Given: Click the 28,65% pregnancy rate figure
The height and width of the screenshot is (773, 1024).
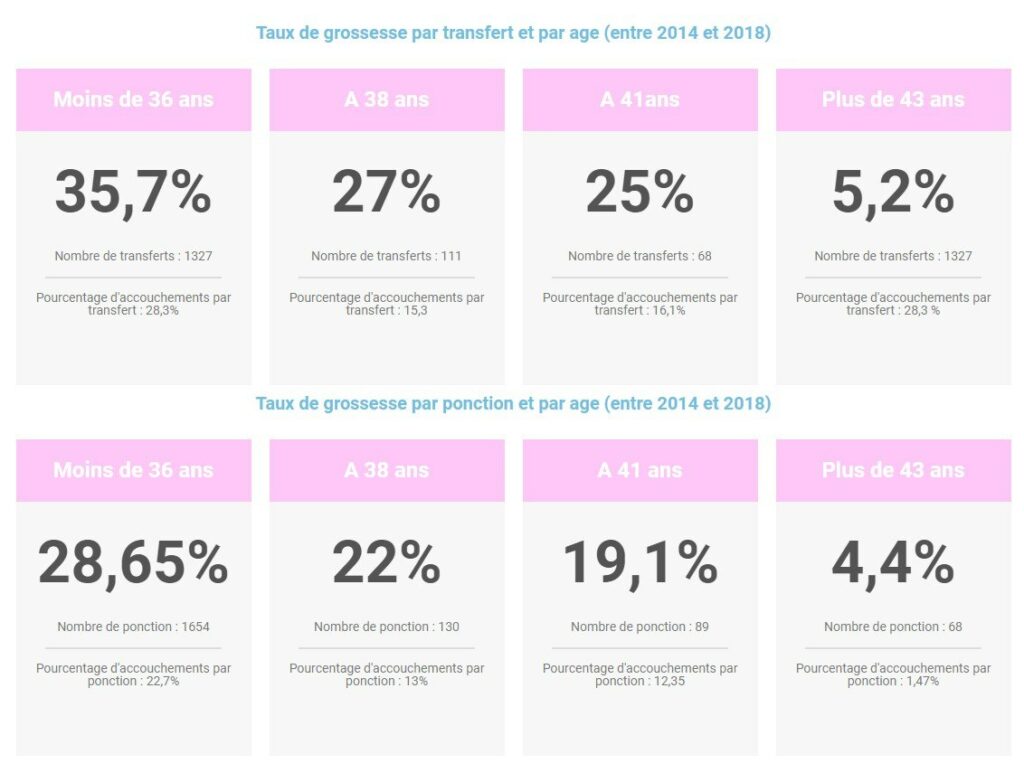Looking at the screenshot, I should point(133,563).
